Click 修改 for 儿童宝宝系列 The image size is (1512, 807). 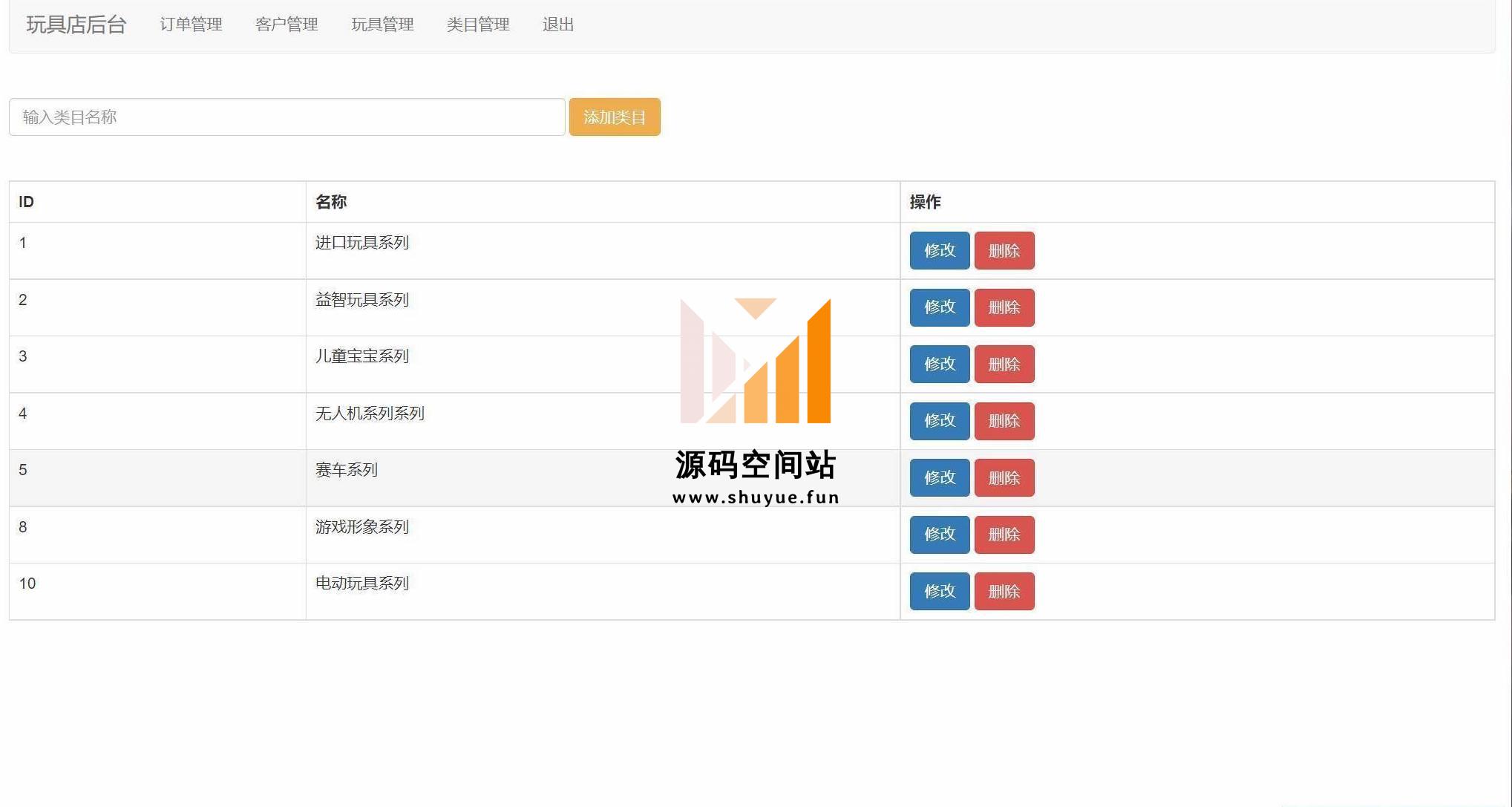click(x=940, y=365)
